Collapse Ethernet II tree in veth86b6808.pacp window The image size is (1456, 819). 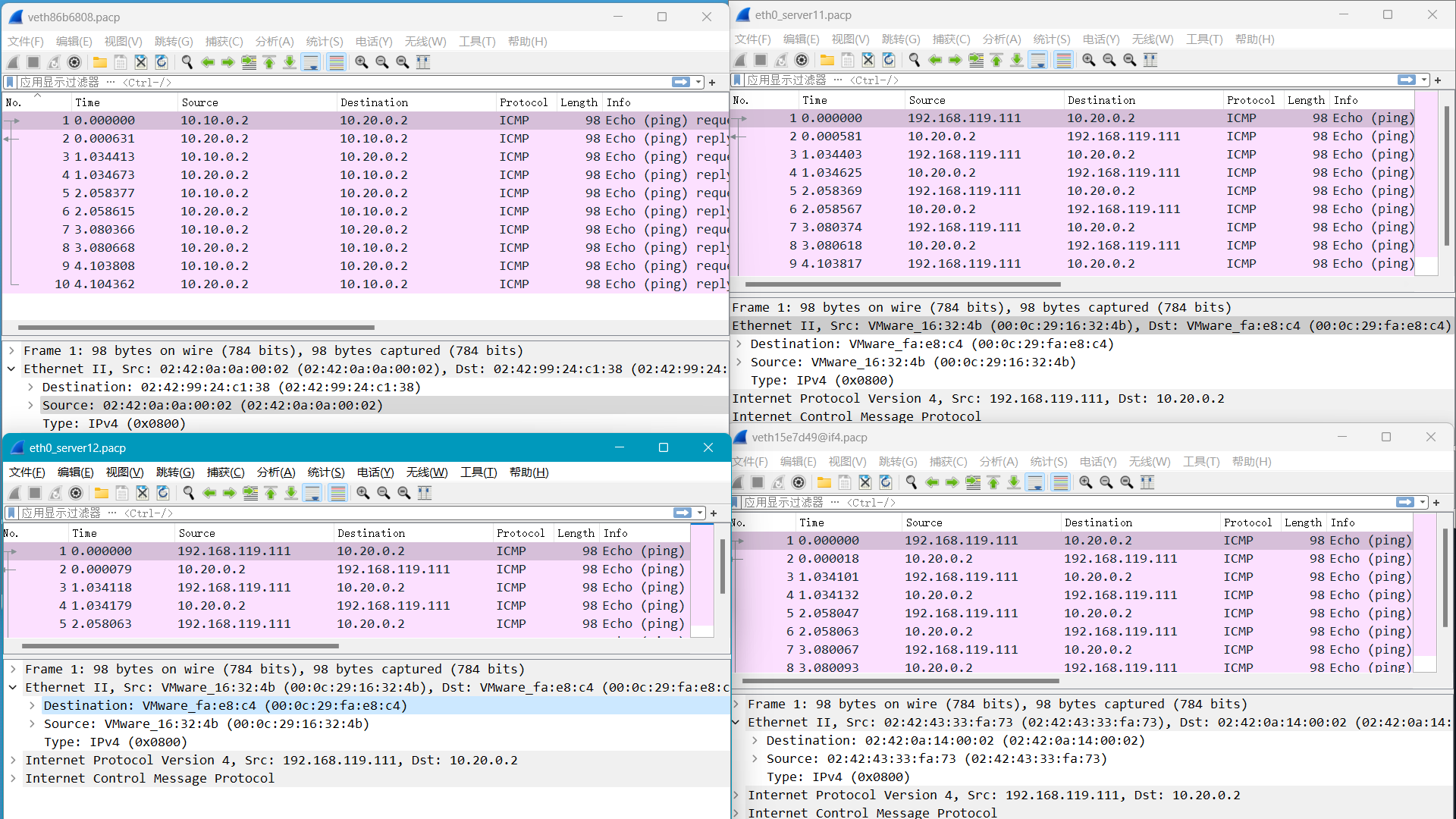pos(11,369)
